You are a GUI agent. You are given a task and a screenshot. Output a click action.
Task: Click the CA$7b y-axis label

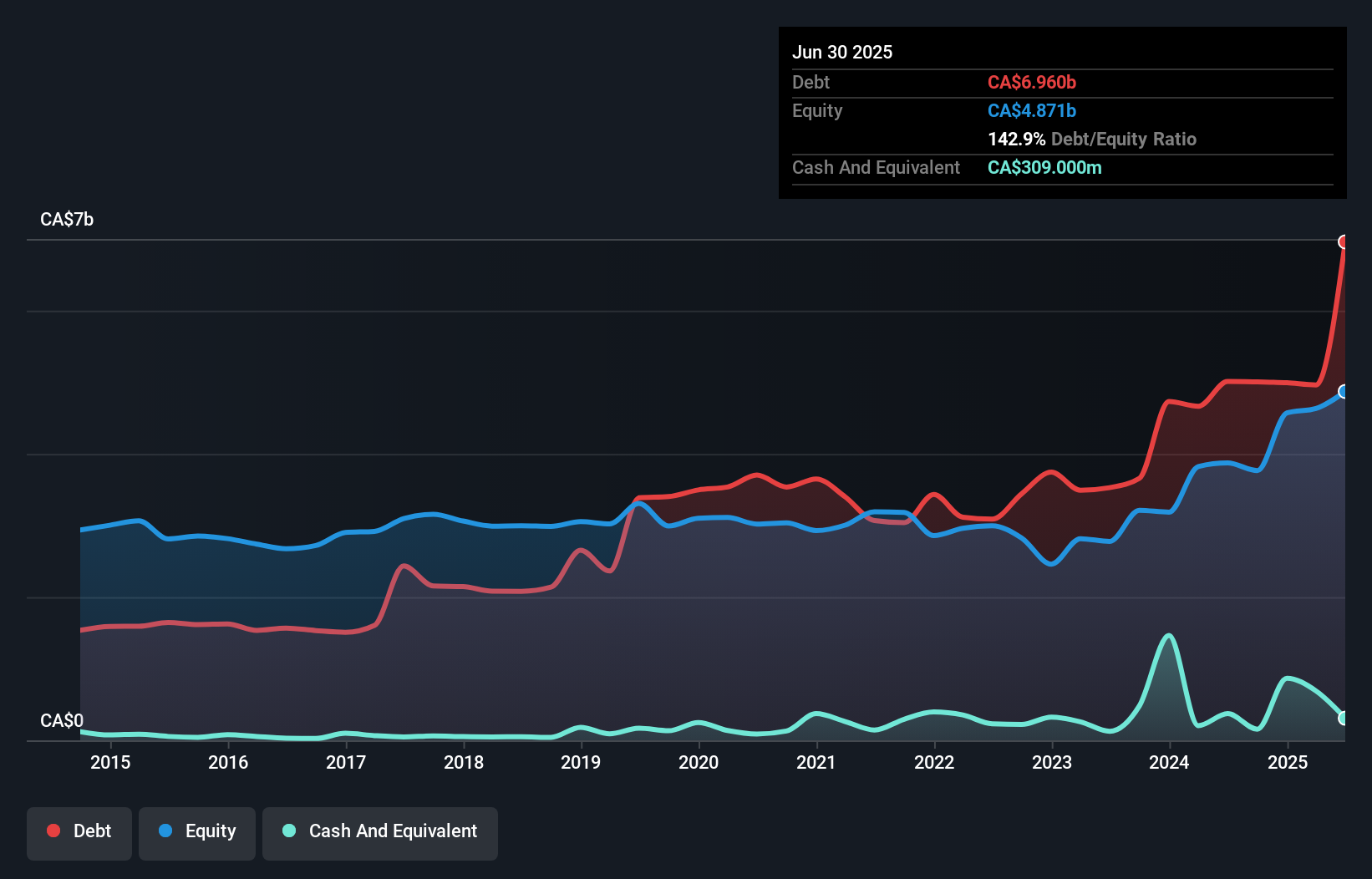[67, 220]
